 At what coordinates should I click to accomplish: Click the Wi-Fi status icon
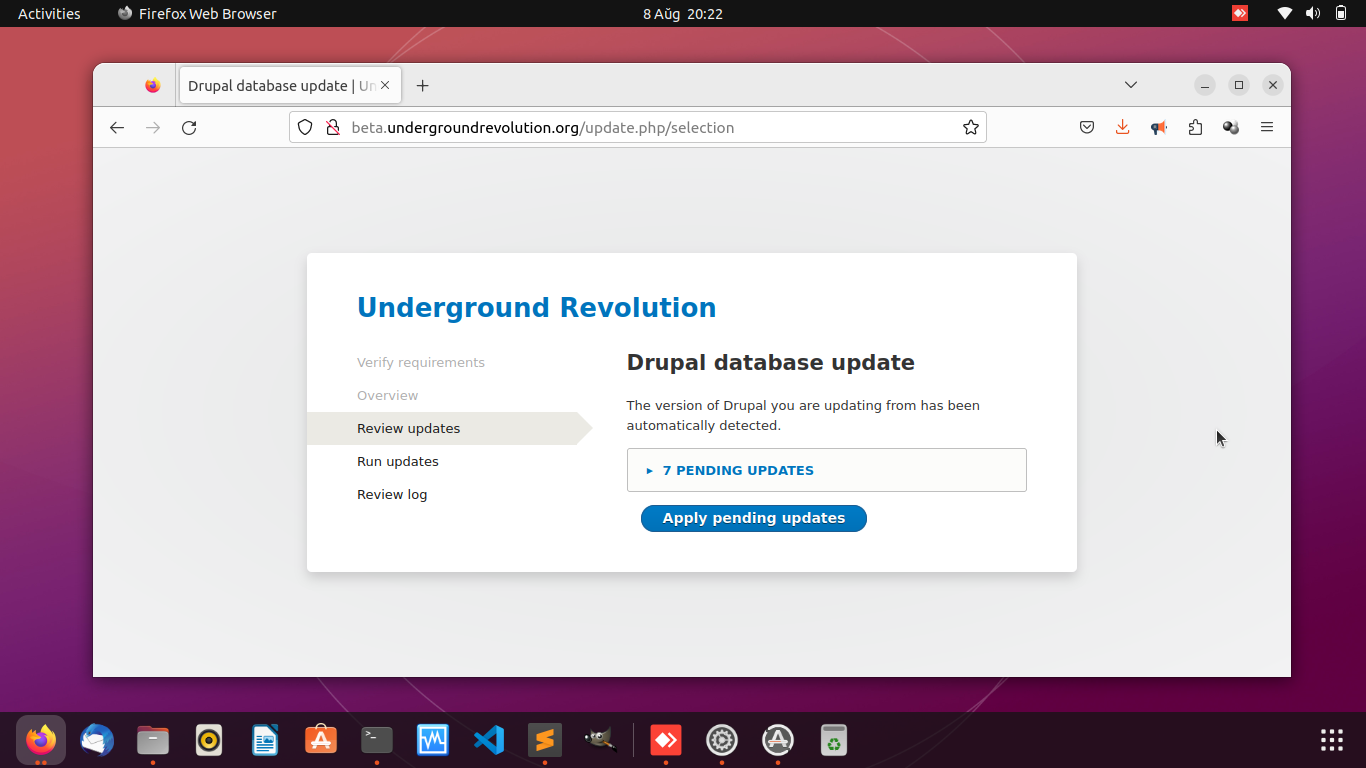[x=1285, y=14]
